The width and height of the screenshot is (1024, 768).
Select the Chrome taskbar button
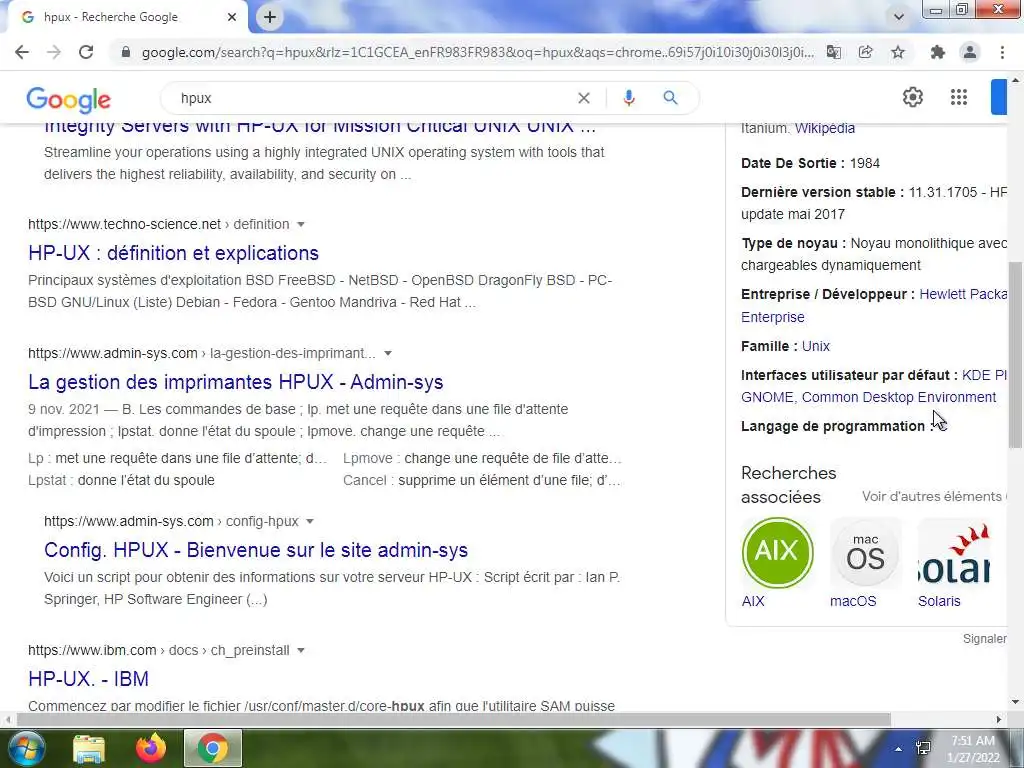[213, 748]
